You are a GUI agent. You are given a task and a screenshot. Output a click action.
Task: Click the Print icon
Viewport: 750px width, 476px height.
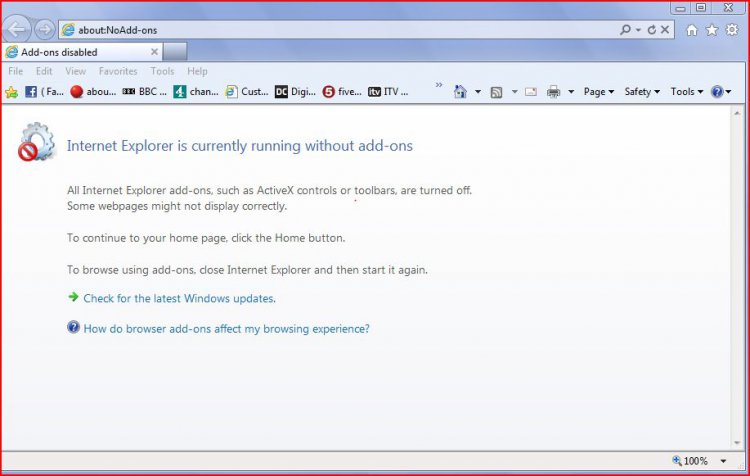coord(553,92)
